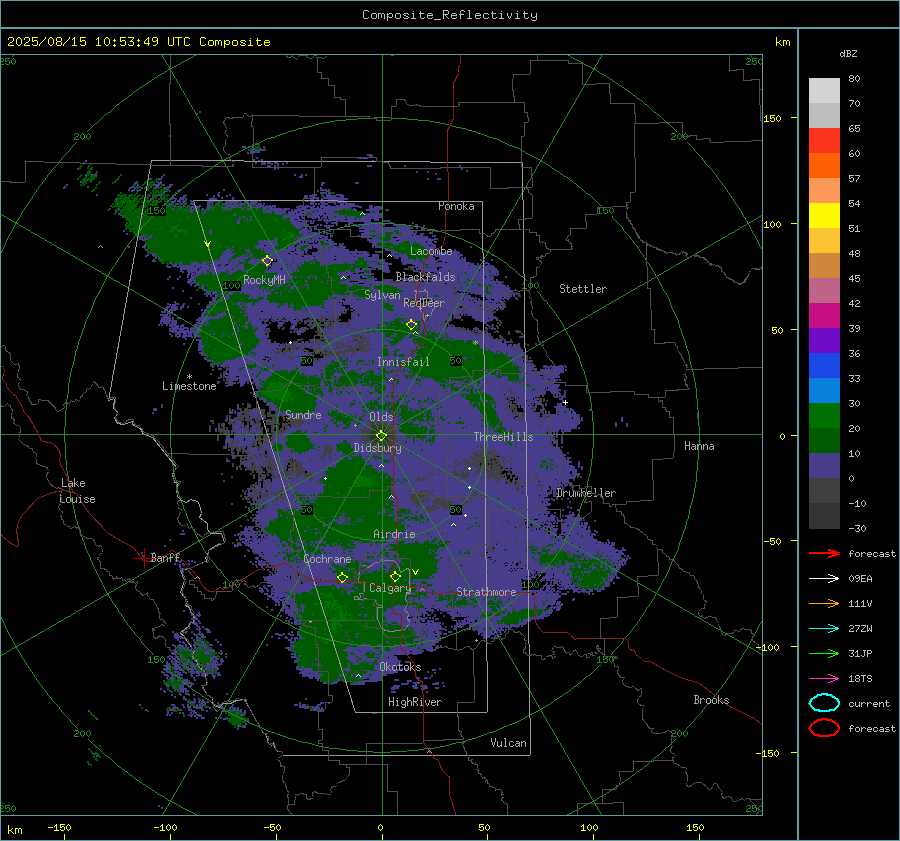This screenshot has height=841, width=900.
Task: Click the cyan 27ZW arrow icon
Action: tap(824, 629)
